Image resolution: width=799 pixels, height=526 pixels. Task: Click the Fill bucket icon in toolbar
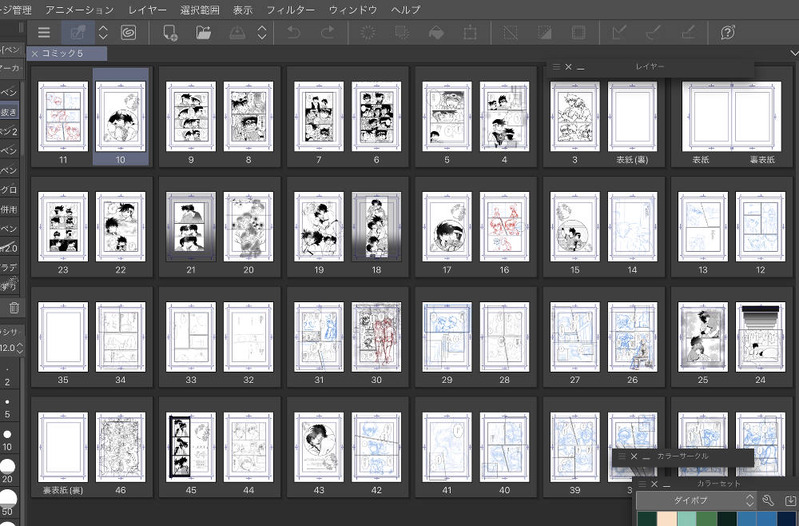(x=436, y=33)
